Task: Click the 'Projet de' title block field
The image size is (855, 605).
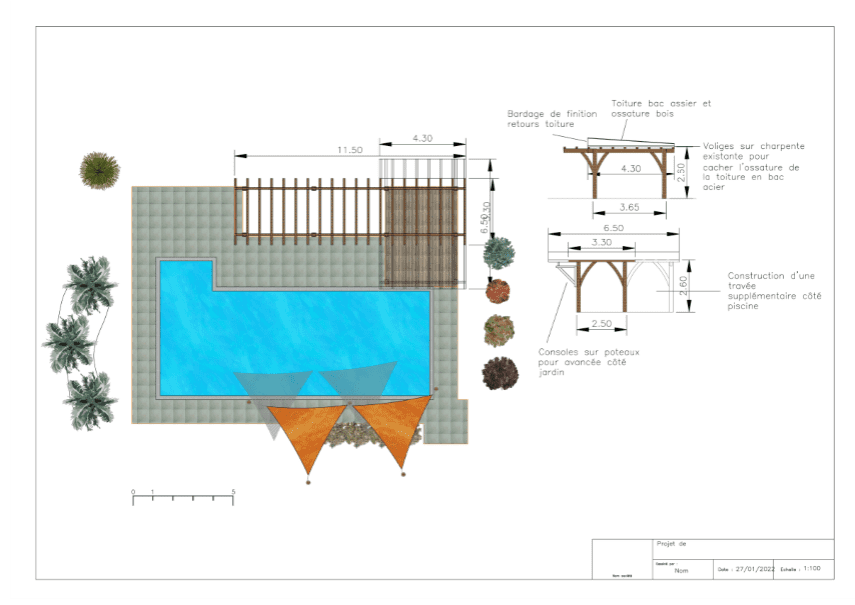Action: (671, 545)
